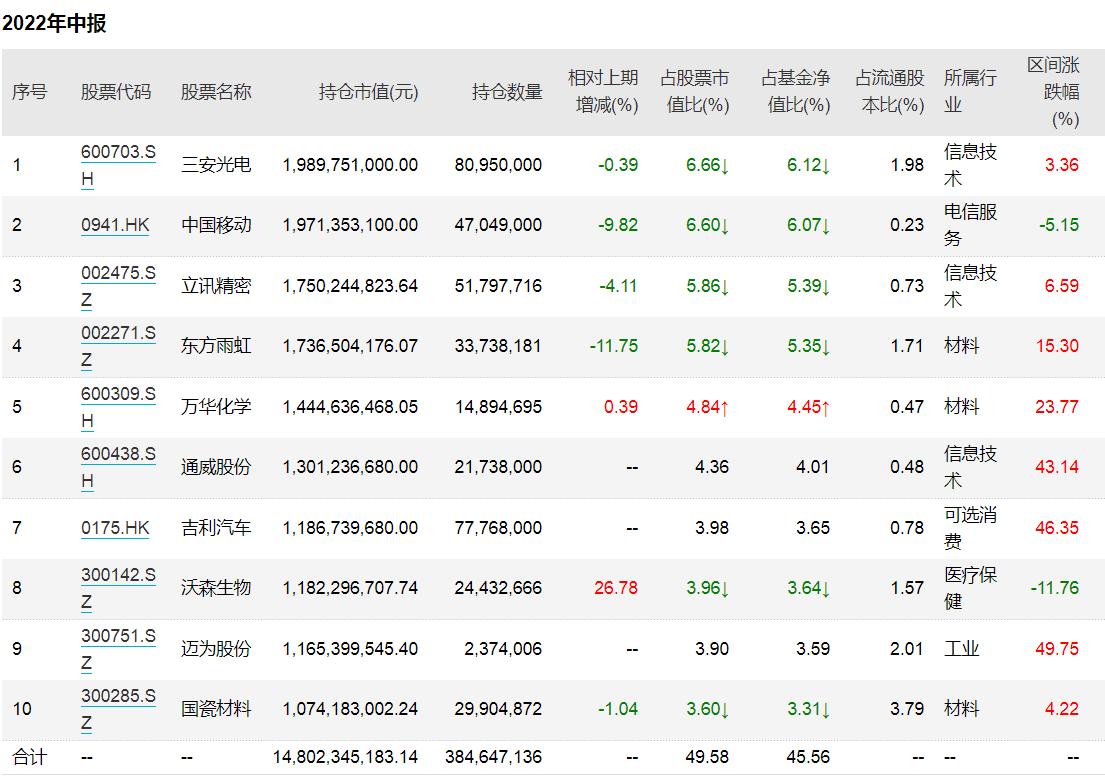Click industry 可选消费 for 吉利汽车
This screenshot has width=1105, height=779.
(x=970, y=527)
